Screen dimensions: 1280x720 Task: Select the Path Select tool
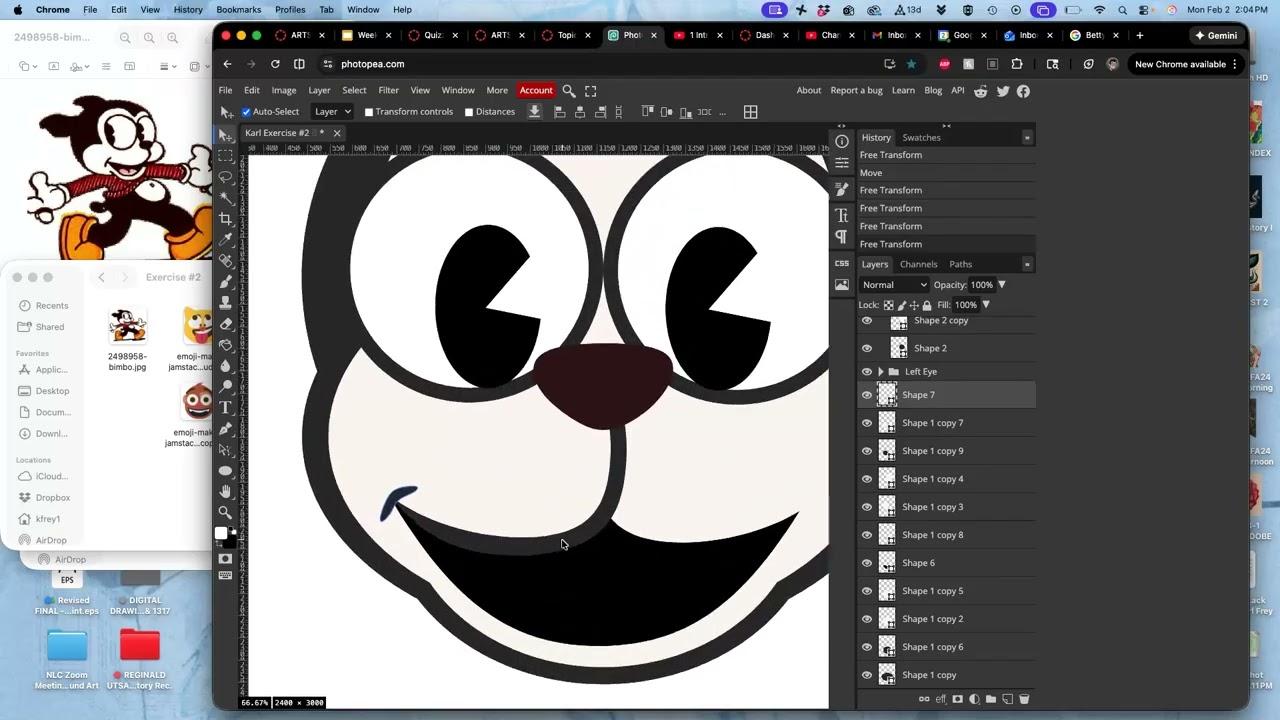coord(226,449)
